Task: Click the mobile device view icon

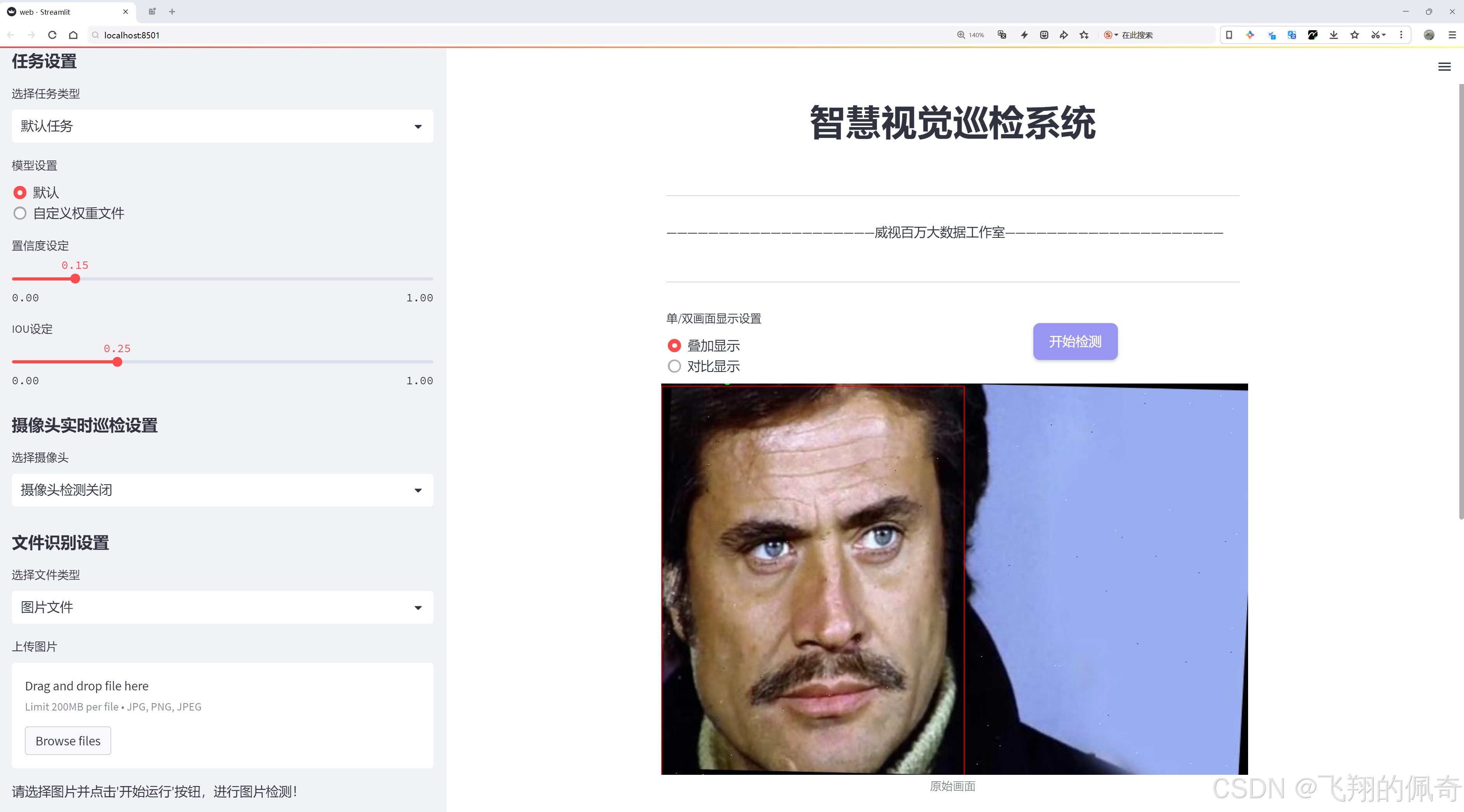Action: click(1229, 34)
